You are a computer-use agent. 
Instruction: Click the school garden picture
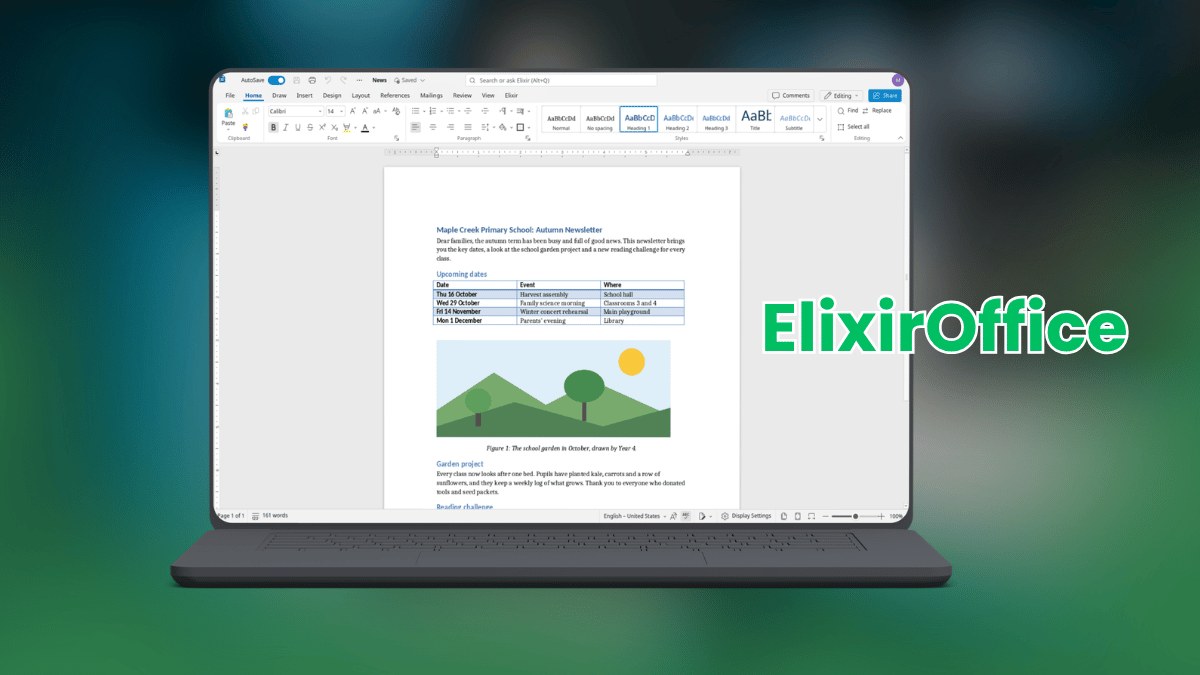tap(553, 388)
